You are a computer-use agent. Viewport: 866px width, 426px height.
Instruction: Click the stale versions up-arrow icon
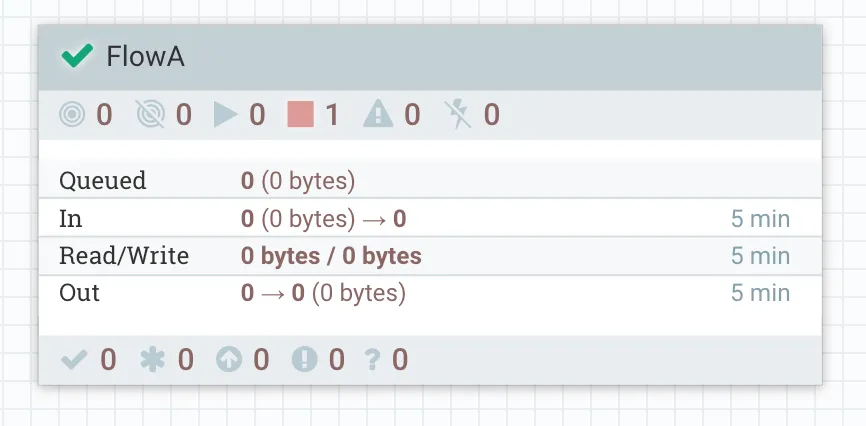click(x=229, y=359)
